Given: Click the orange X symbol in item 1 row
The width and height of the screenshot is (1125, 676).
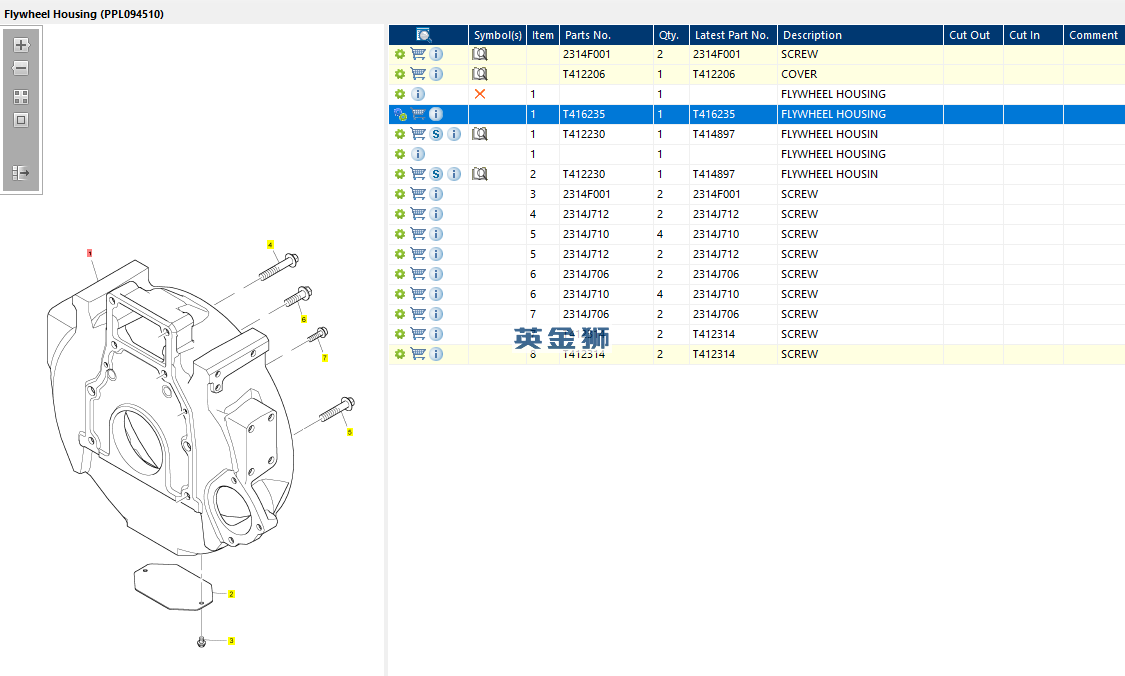Looking at the screenshot, I should pos(480,94).
